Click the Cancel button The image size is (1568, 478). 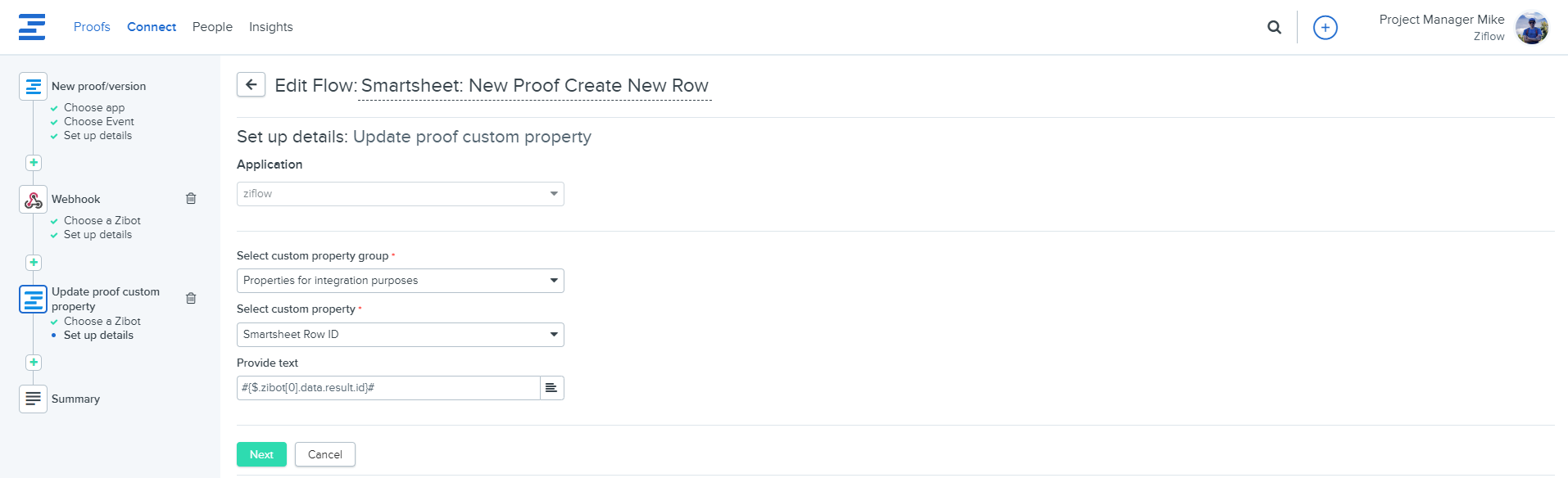coord(324,454)
